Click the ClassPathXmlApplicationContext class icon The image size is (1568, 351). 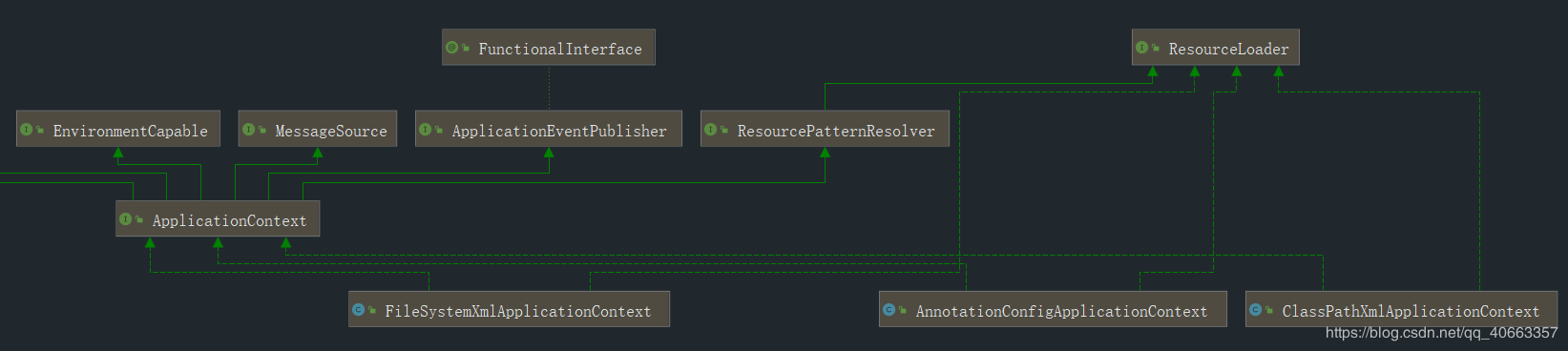pyautogui.click(x=1256, y=310)
